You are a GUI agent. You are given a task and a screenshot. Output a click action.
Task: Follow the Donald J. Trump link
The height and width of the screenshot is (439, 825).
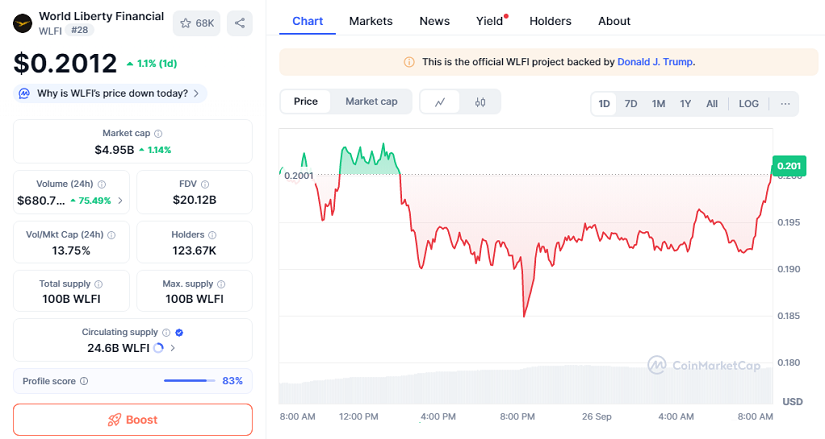(x=655, y=62)
